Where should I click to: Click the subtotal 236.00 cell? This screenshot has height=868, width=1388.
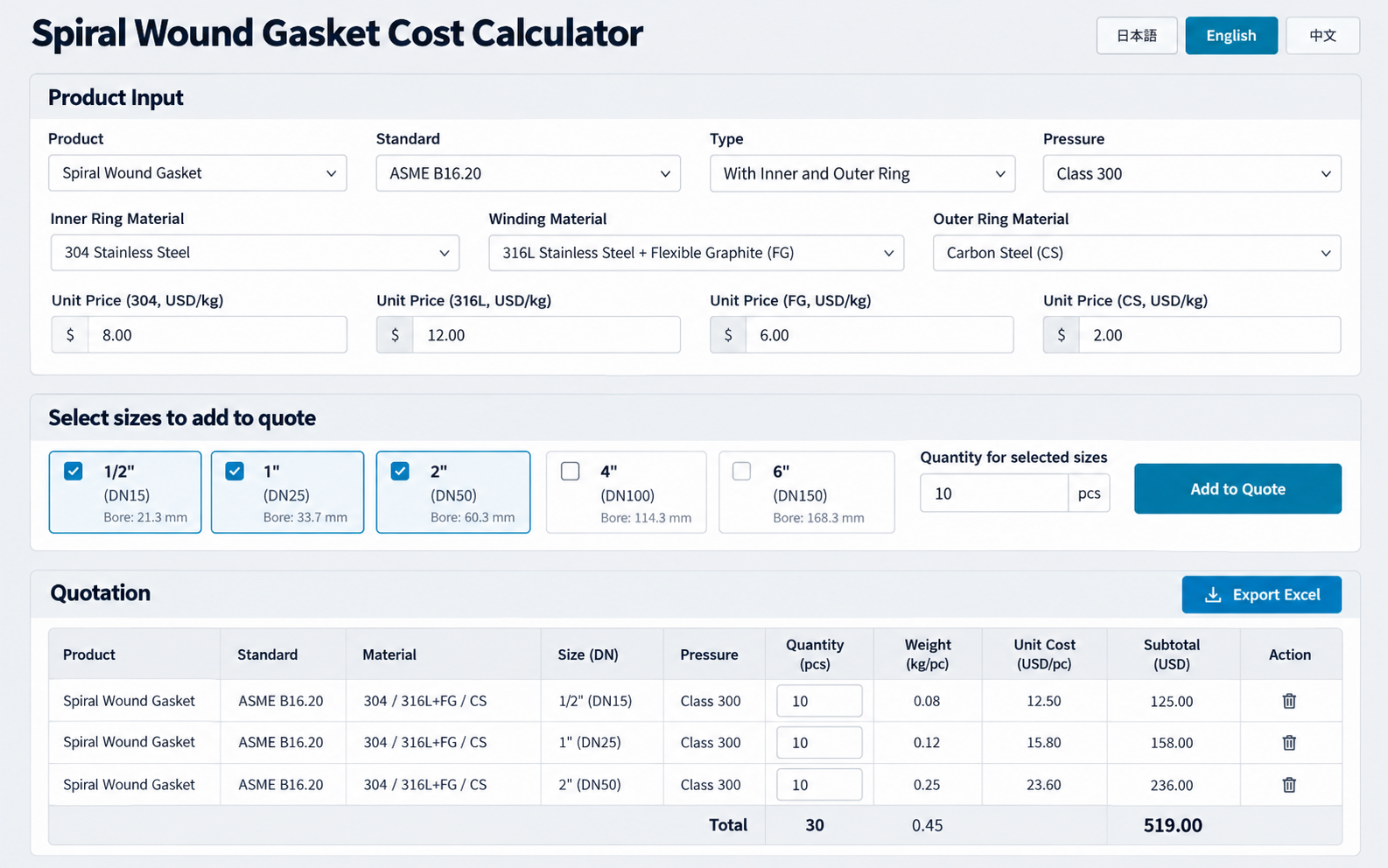(x=1172, y=785)
